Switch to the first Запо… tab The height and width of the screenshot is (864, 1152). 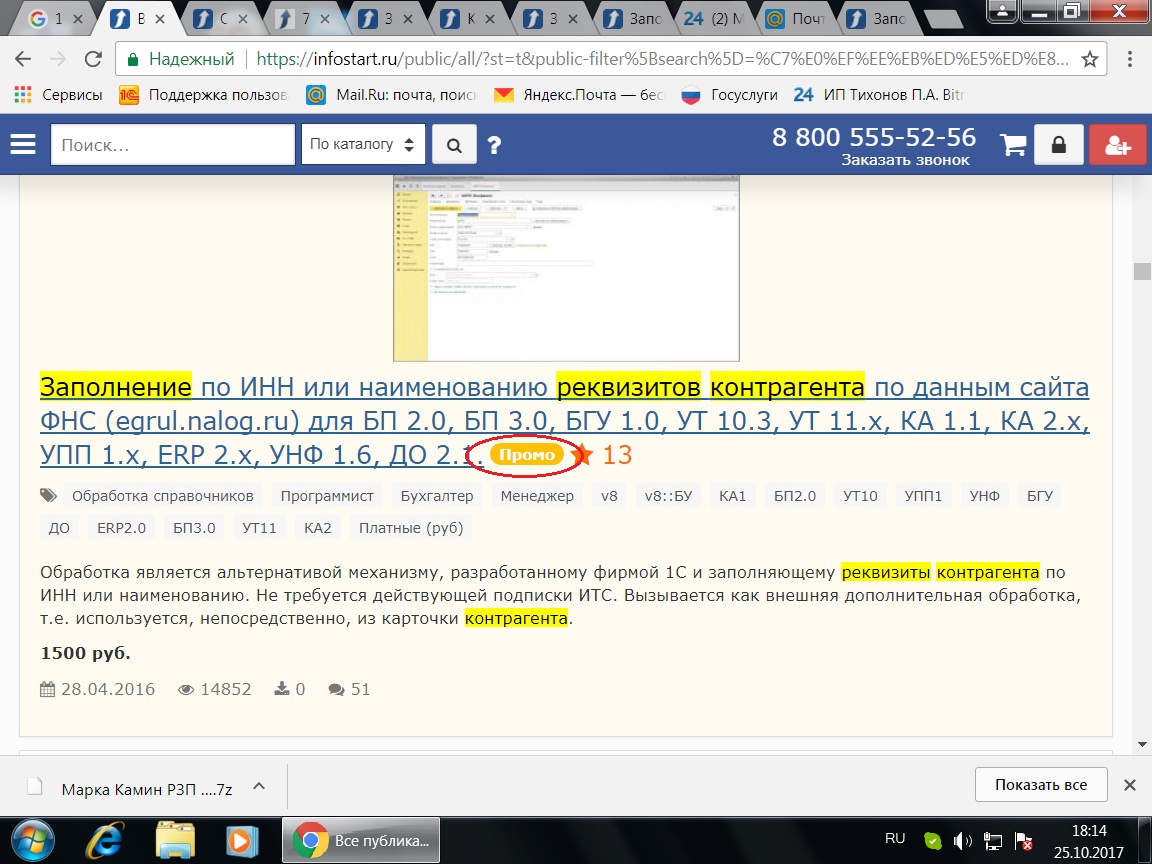[633, 19]
